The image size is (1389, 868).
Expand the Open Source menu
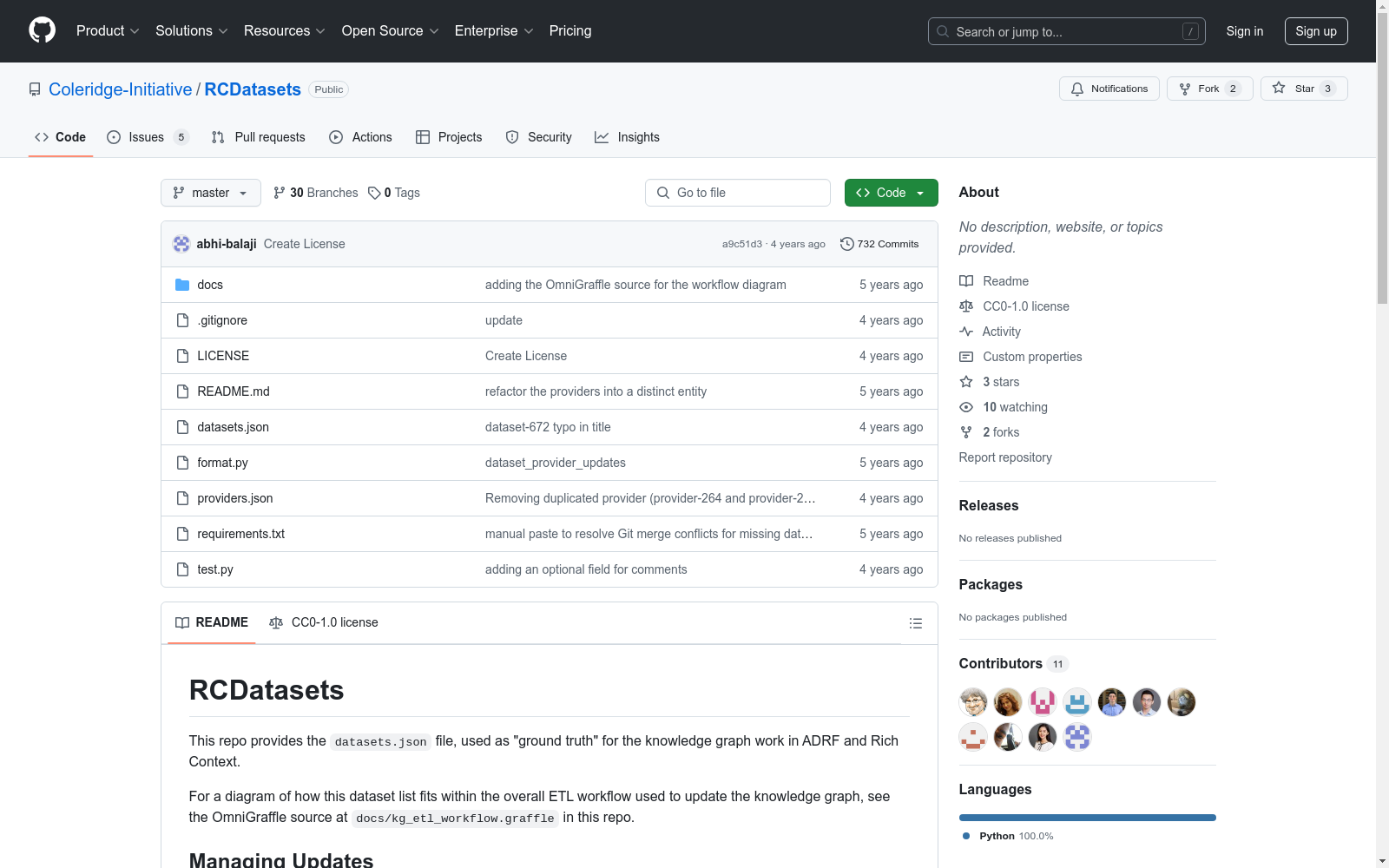[x=390, y=30]
